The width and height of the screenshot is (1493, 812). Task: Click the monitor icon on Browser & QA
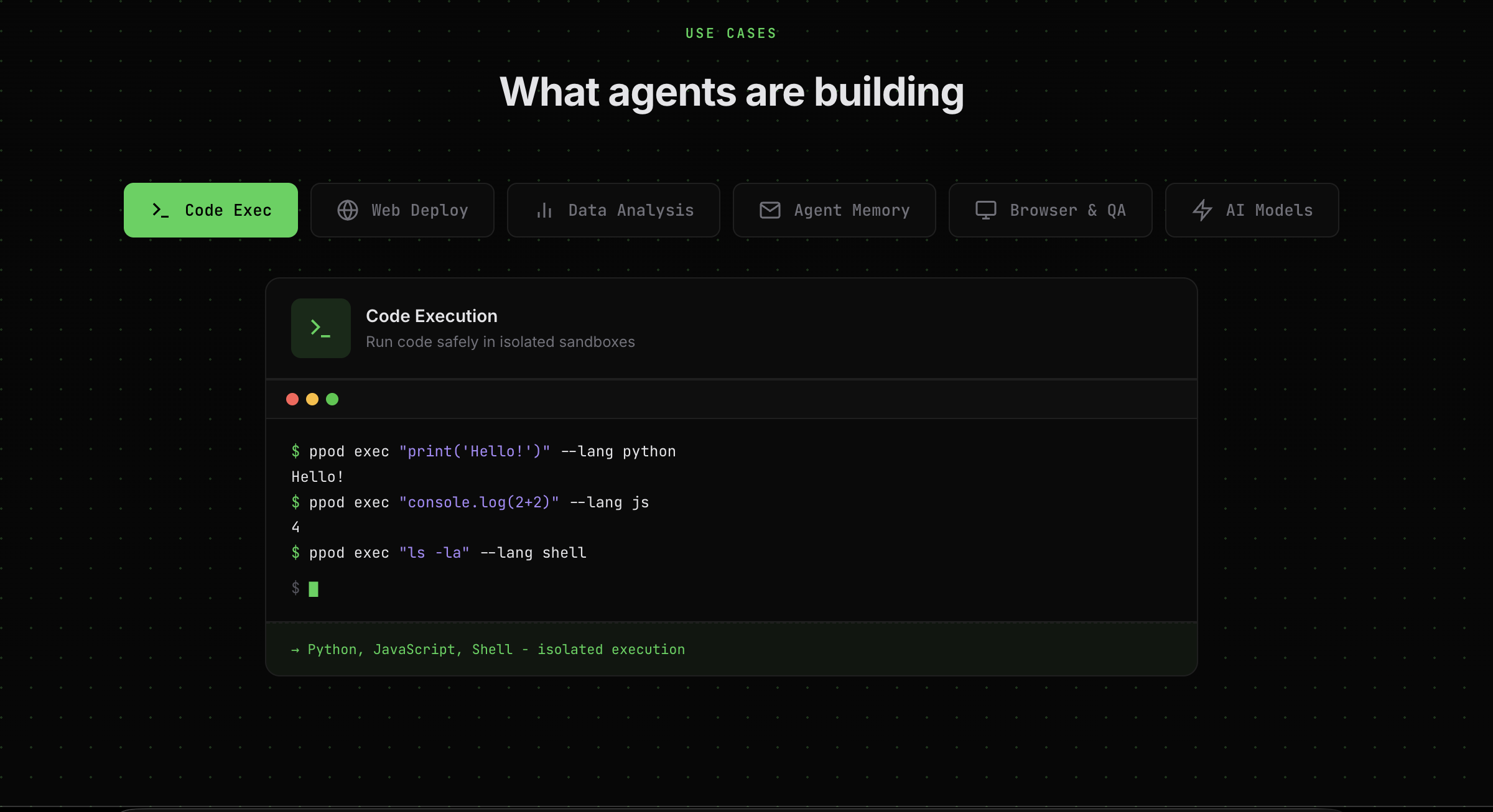pos(986,210)
